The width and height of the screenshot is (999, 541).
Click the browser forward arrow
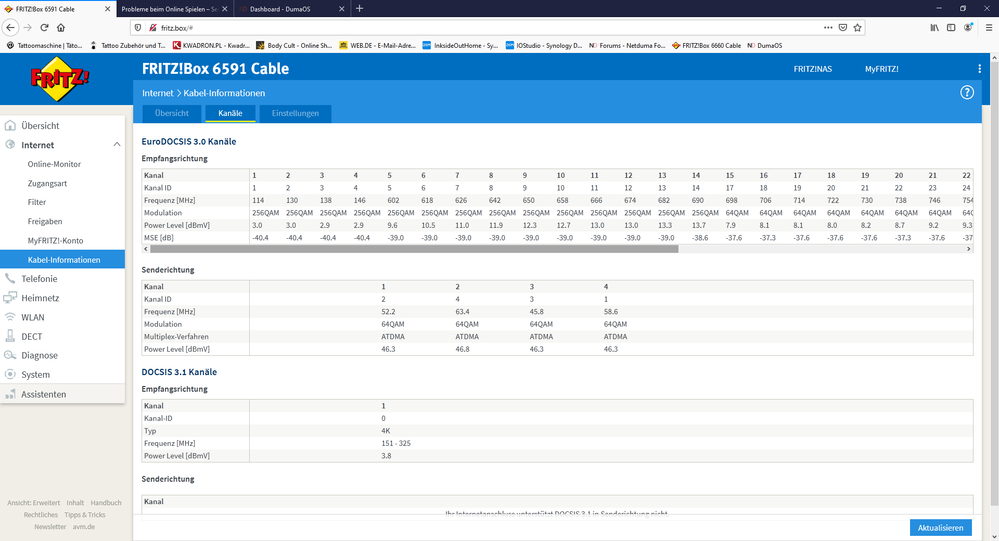point(27,27)
